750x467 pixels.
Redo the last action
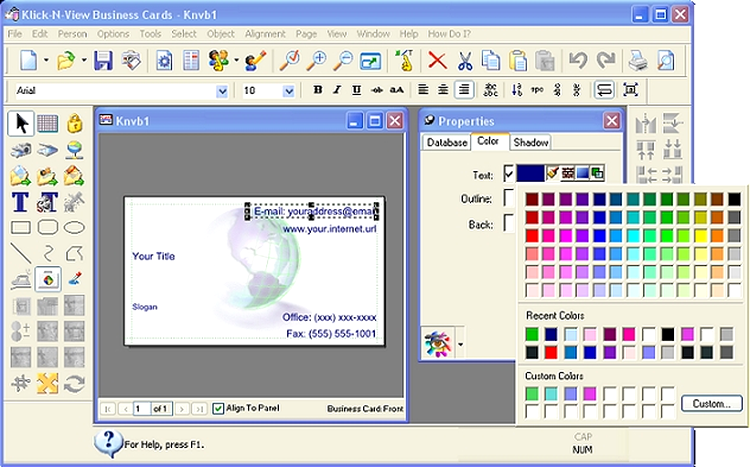click(606, 61)
